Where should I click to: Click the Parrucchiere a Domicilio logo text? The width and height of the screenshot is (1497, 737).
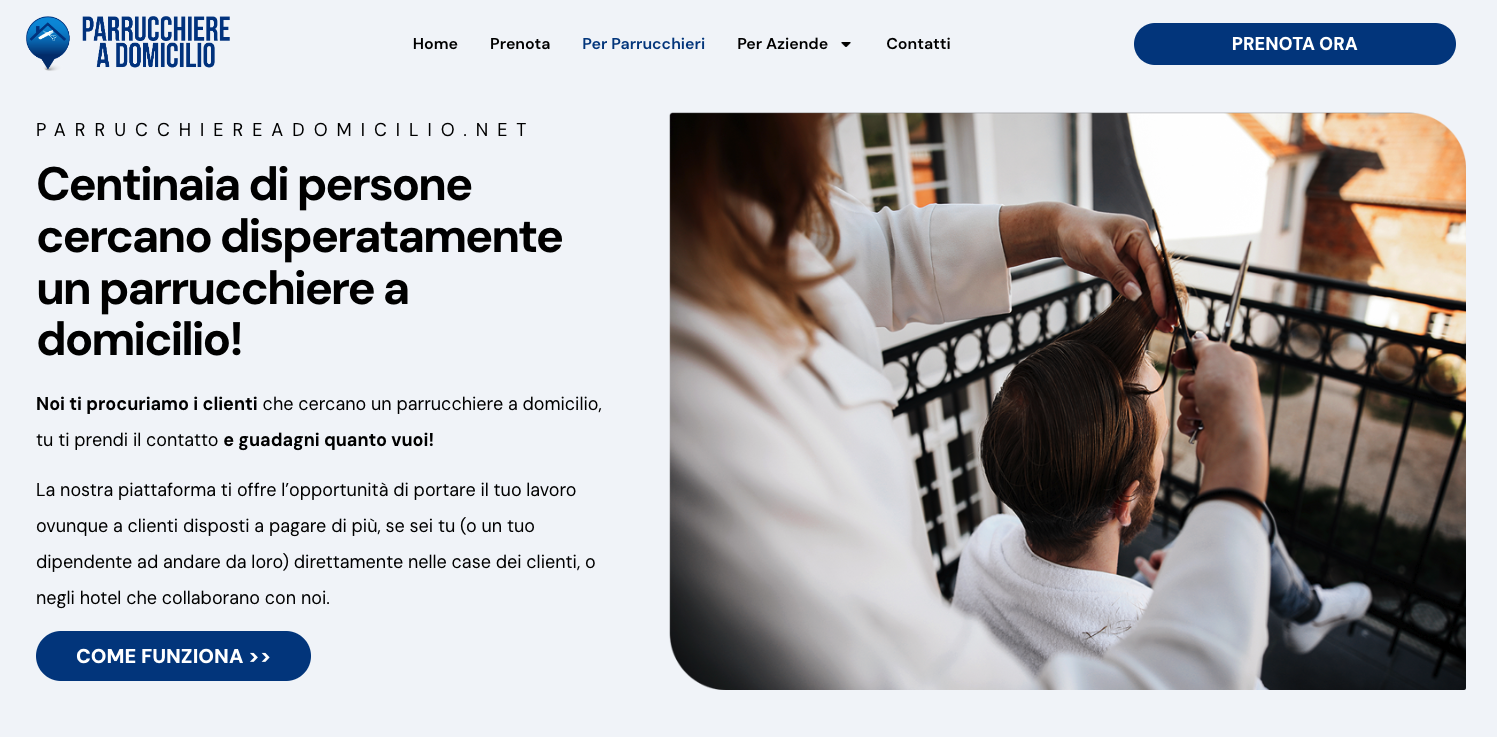156,43
